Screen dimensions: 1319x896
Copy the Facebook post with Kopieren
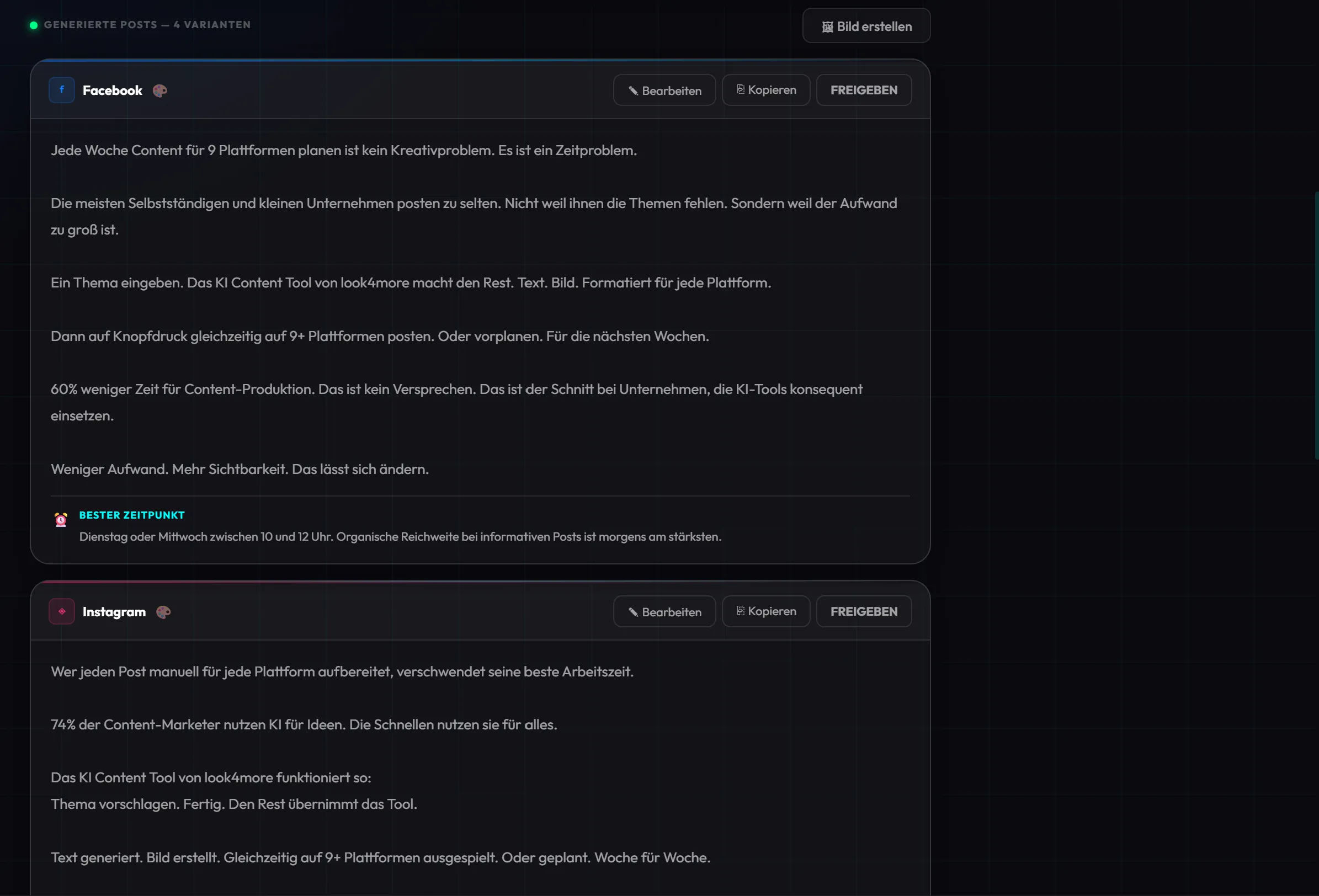765,90
